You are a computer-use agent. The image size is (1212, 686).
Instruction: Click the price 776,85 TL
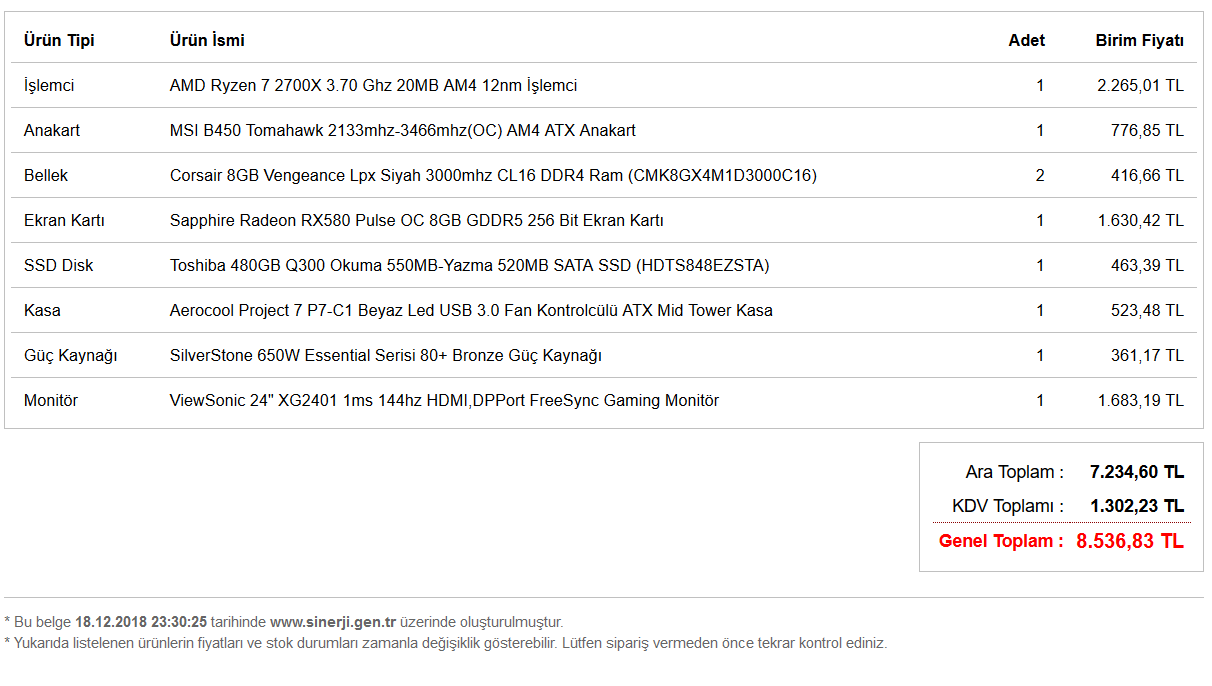[x=1147, y=131]
